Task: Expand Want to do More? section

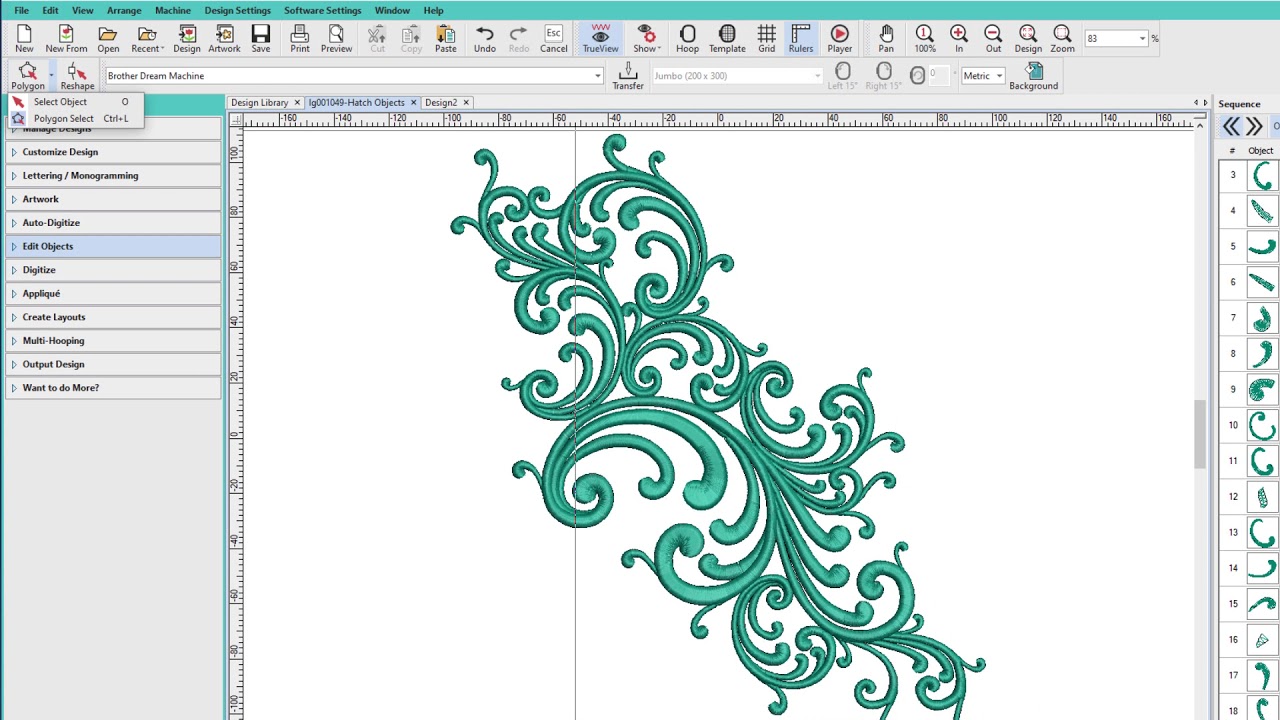Action: [x=113, y=388]
